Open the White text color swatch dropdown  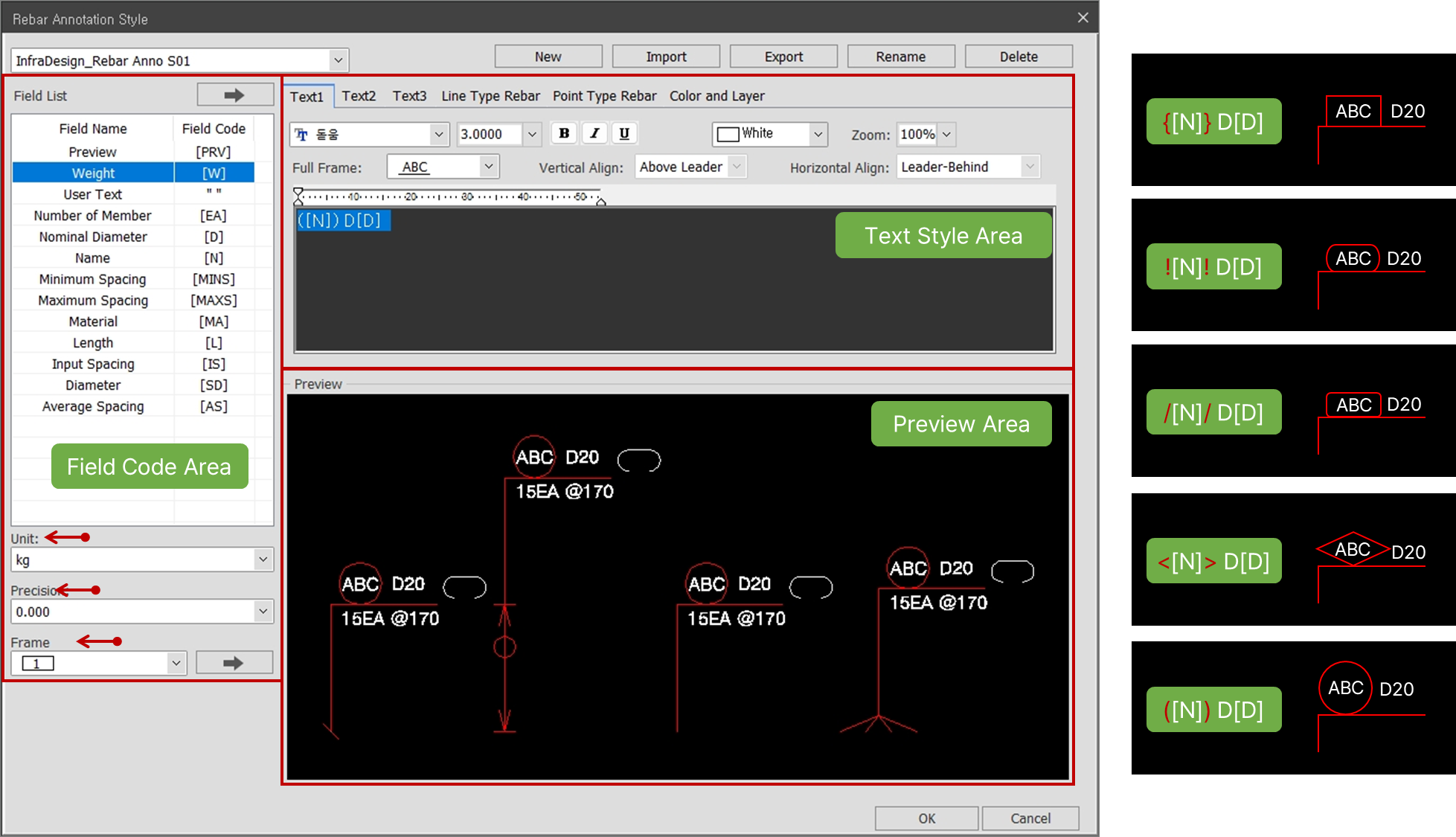(818, 134)
